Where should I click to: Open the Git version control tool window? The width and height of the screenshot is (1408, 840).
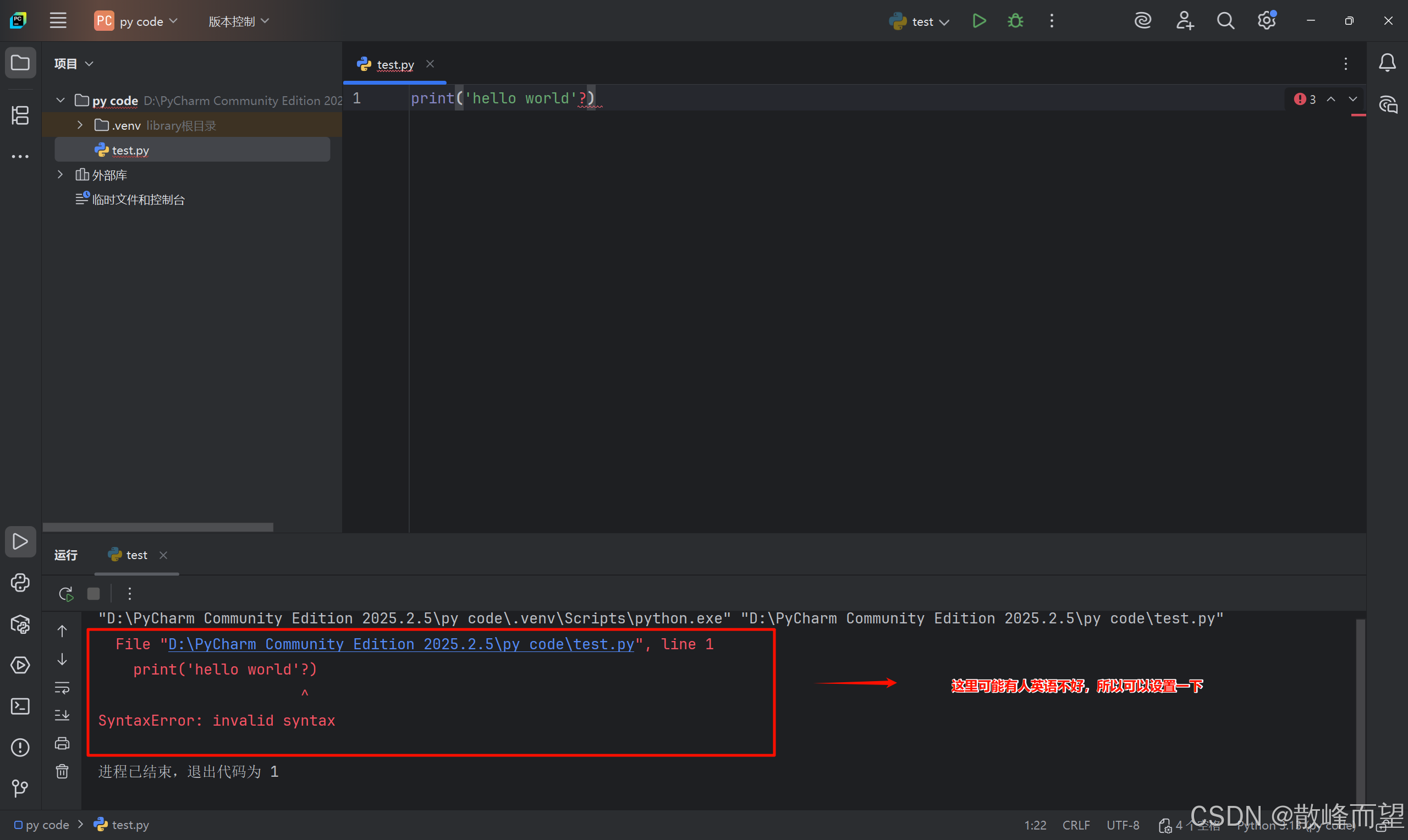(x=20, y=788)
